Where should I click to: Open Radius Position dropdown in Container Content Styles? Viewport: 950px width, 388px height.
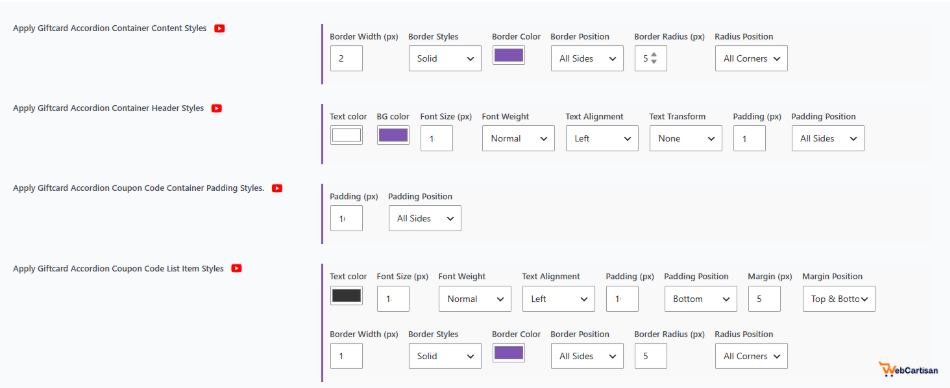tap(751, 58)
